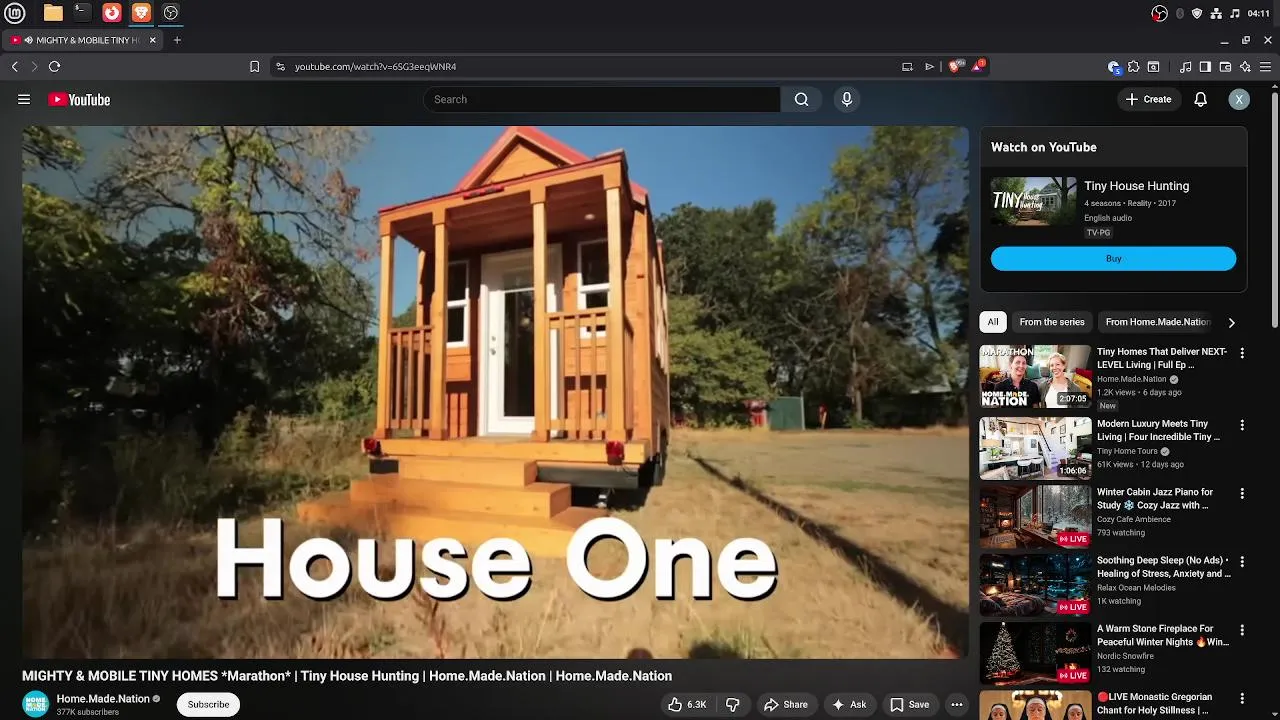Reload the current page

[x=54, y=66]
